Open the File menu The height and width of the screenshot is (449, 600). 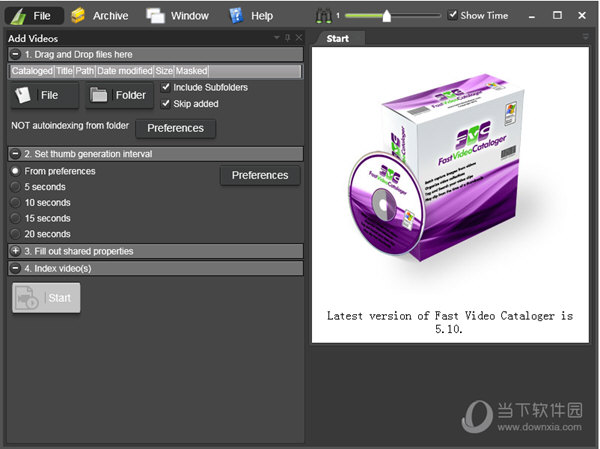tap(34, 16)
